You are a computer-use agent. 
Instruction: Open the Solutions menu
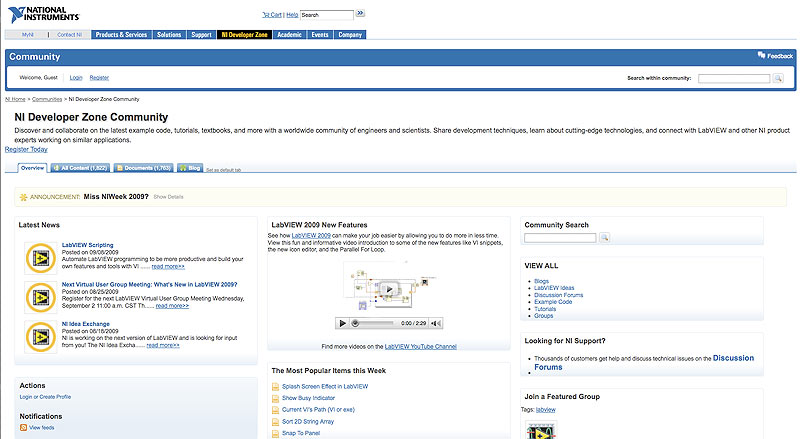coord(169,35)
